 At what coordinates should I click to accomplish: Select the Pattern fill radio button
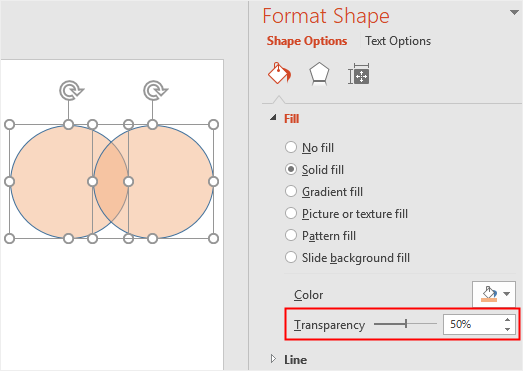click(x=291, y=235)
